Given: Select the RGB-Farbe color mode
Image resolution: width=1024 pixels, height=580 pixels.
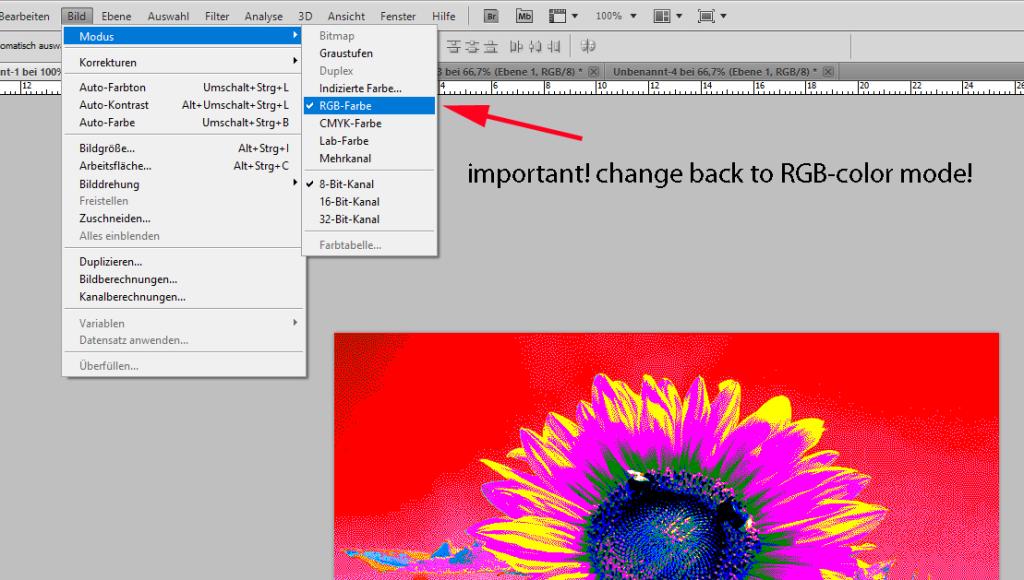Looking at the screenshot, I should [x=345, y=105].
